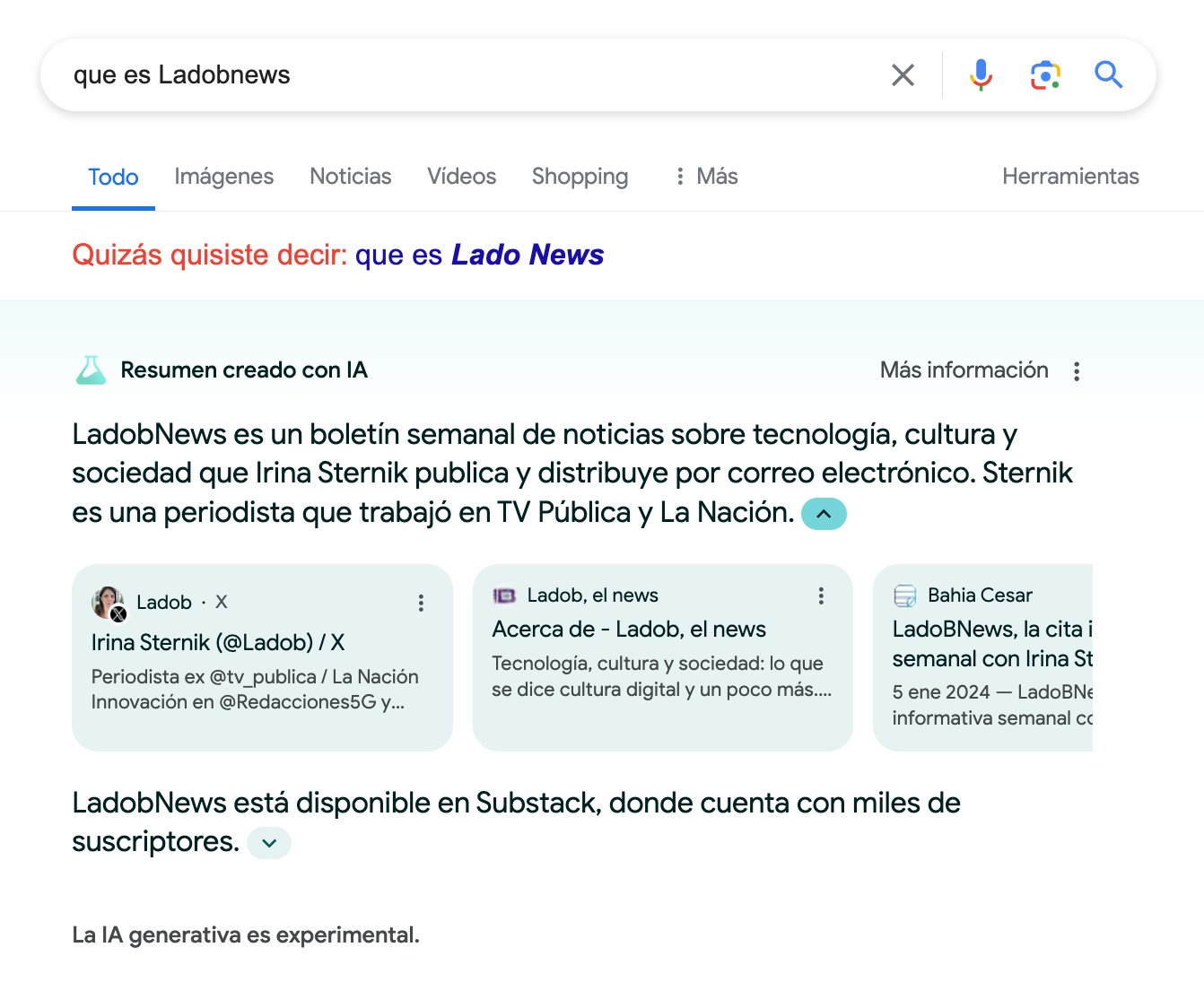
Task: Click the AI summary flask icon
Action: [91, 370]
